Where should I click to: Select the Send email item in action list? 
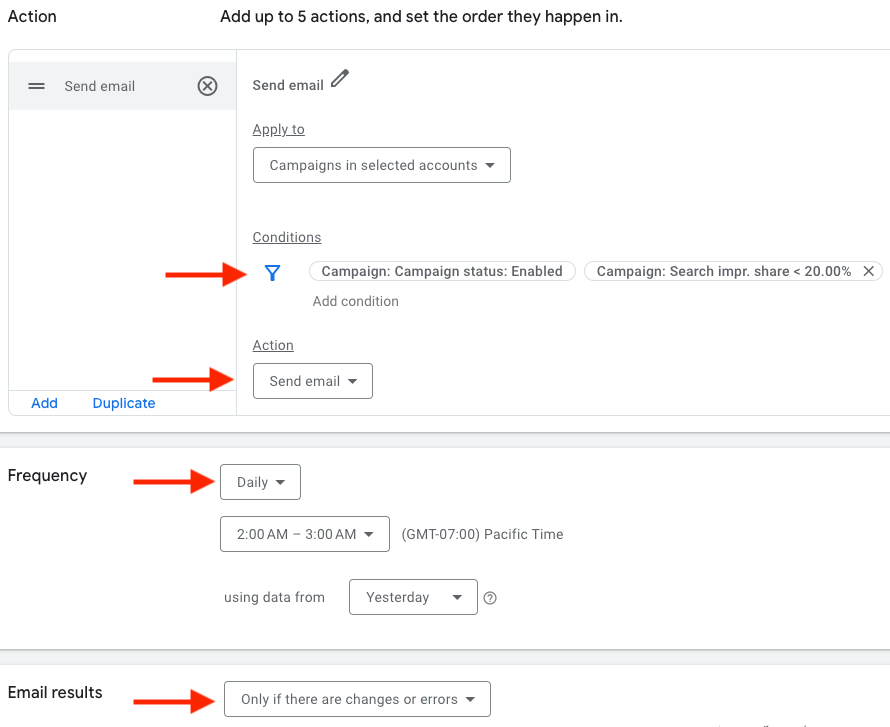click(x=100, y=86)
